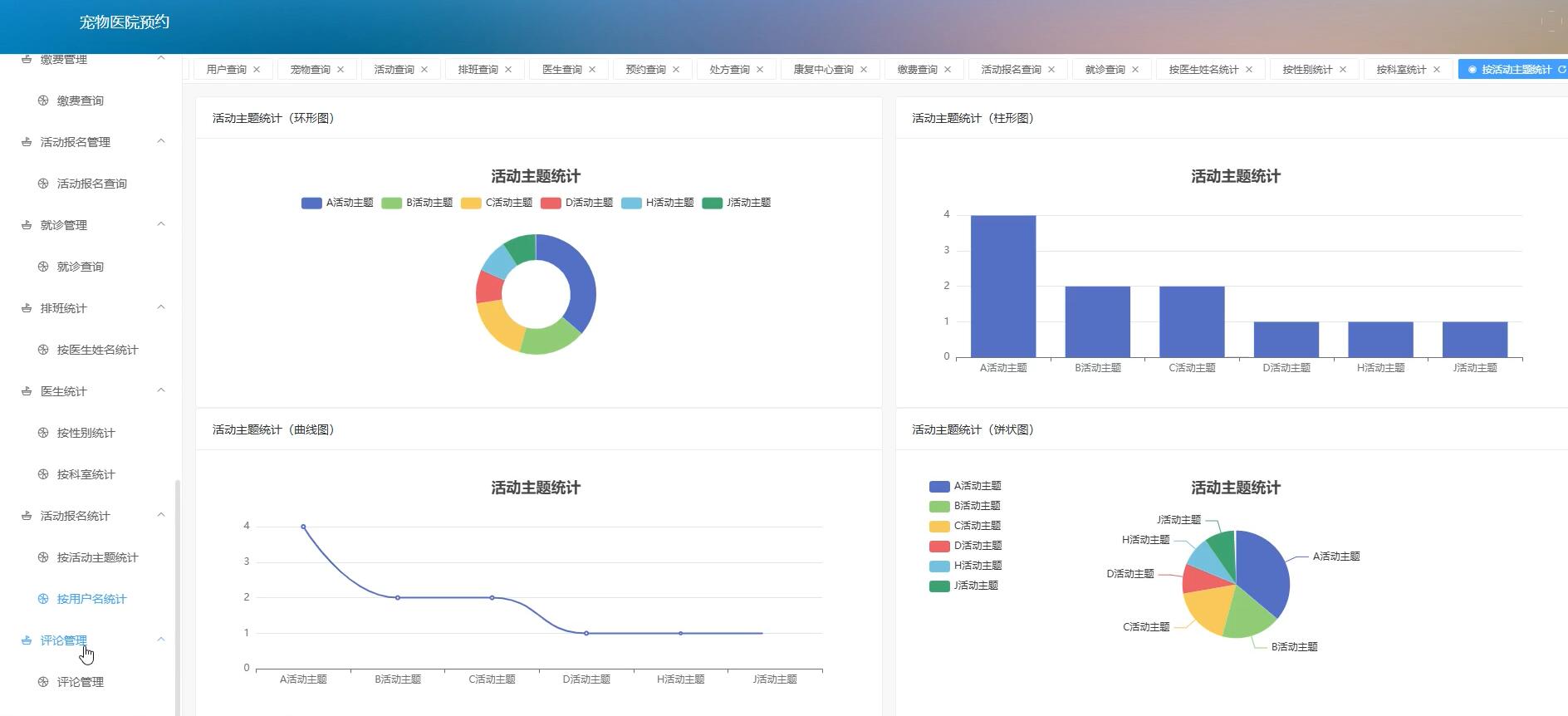
Task: Click the 排班统计 group icon
Action: coord(27,308)
